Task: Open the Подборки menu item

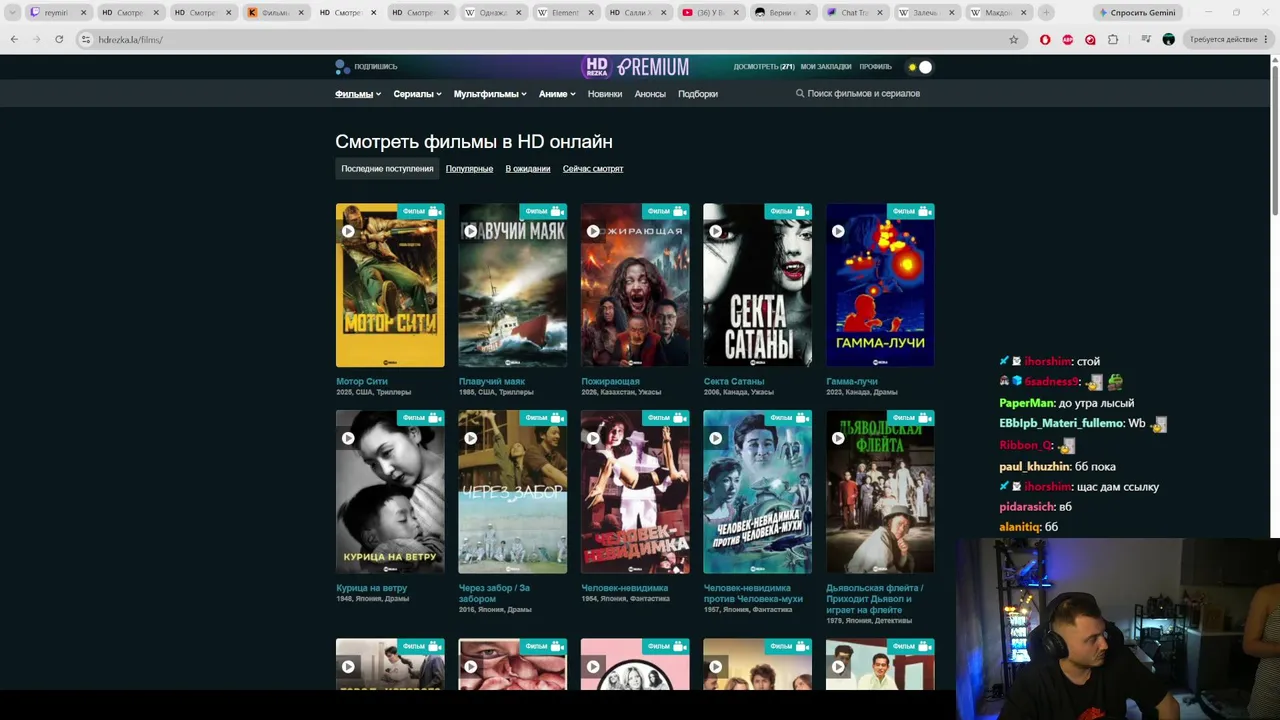Action: pos(698,94)
